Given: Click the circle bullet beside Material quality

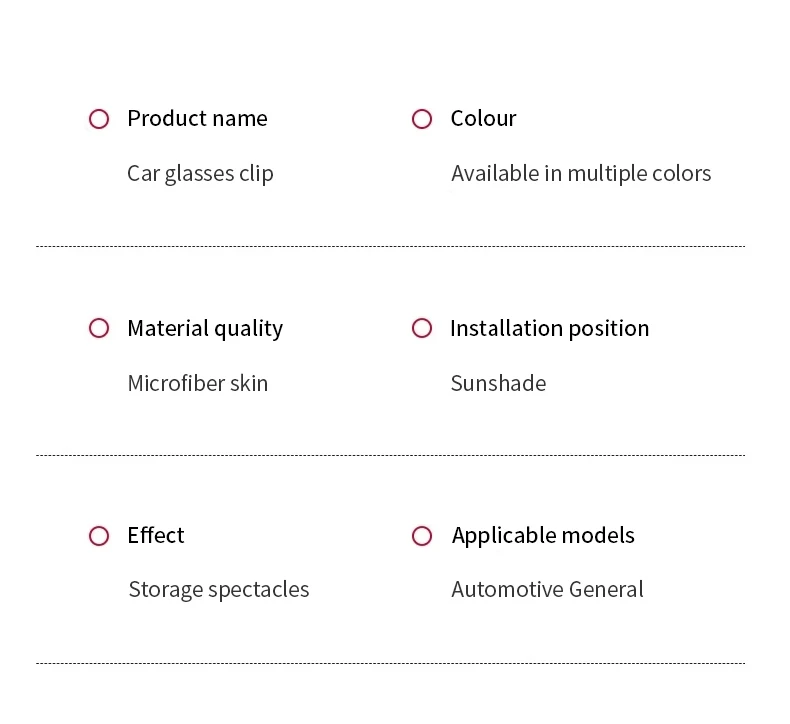Looking at the screenshot, I should pyautogui.click(x=99, y=328).
